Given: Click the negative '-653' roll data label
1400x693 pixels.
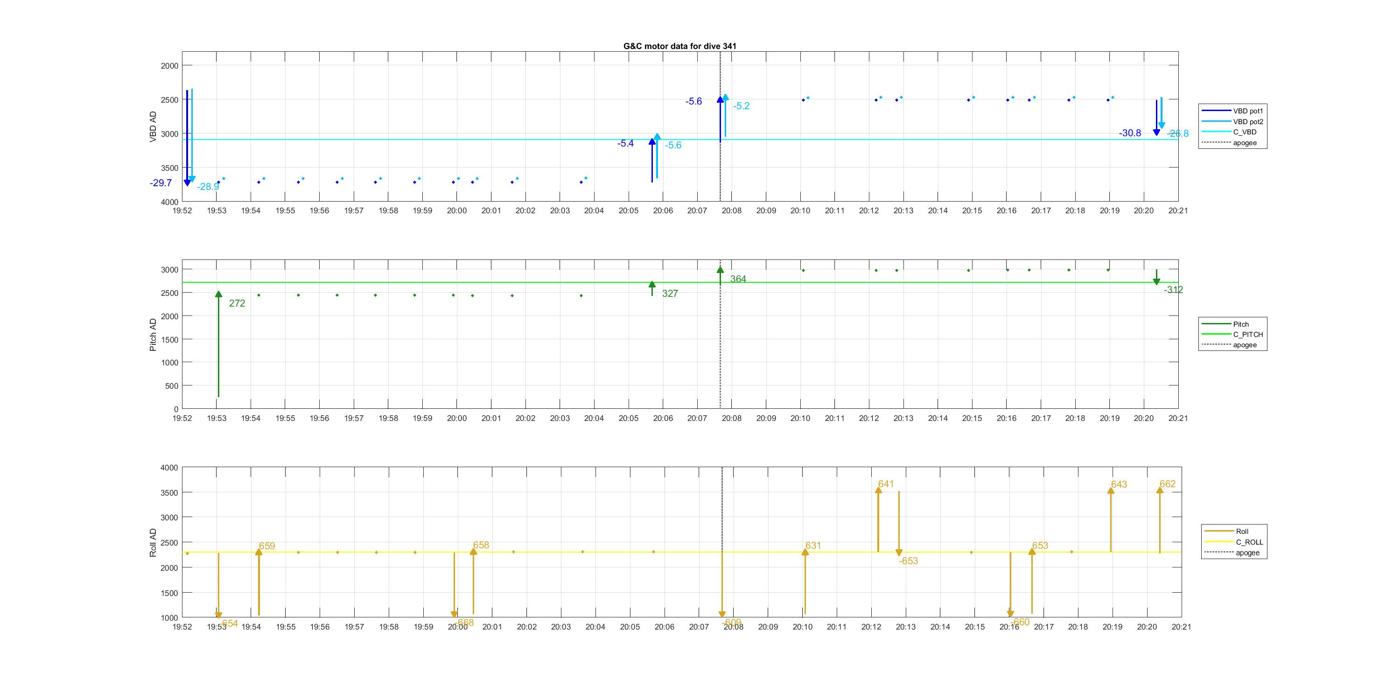Looking at the screenshot, I should click(x=908, y=561).
